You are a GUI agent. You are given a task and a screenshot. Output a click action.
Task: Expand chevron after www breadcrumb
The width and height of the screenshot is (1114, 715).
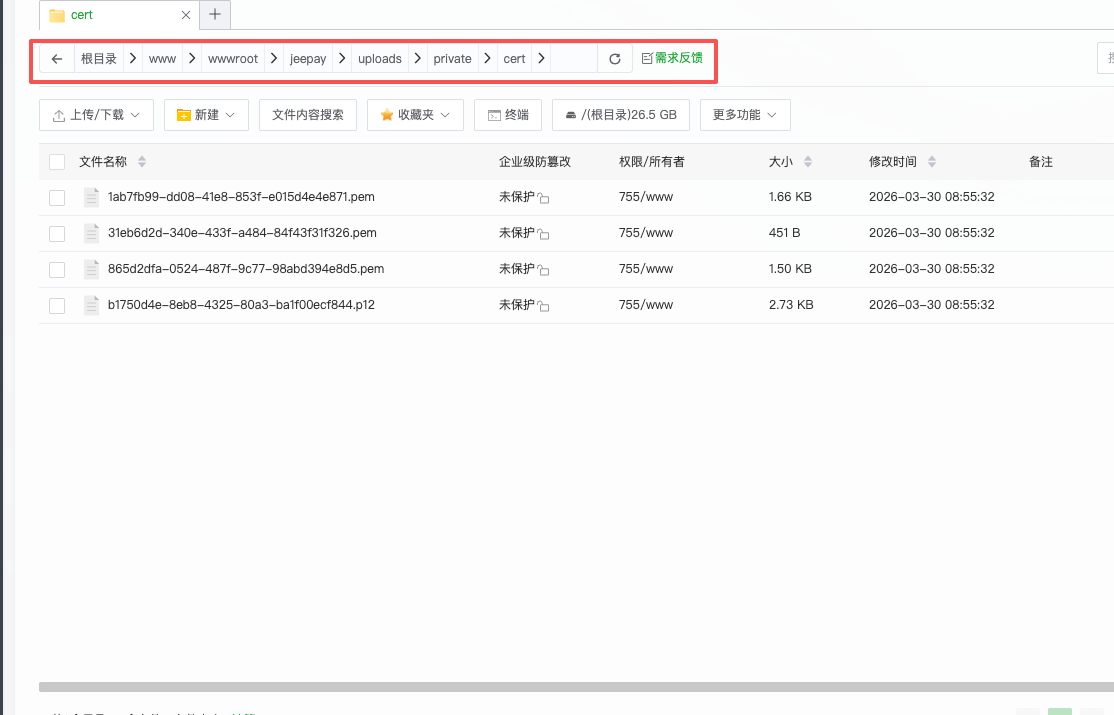192,58
